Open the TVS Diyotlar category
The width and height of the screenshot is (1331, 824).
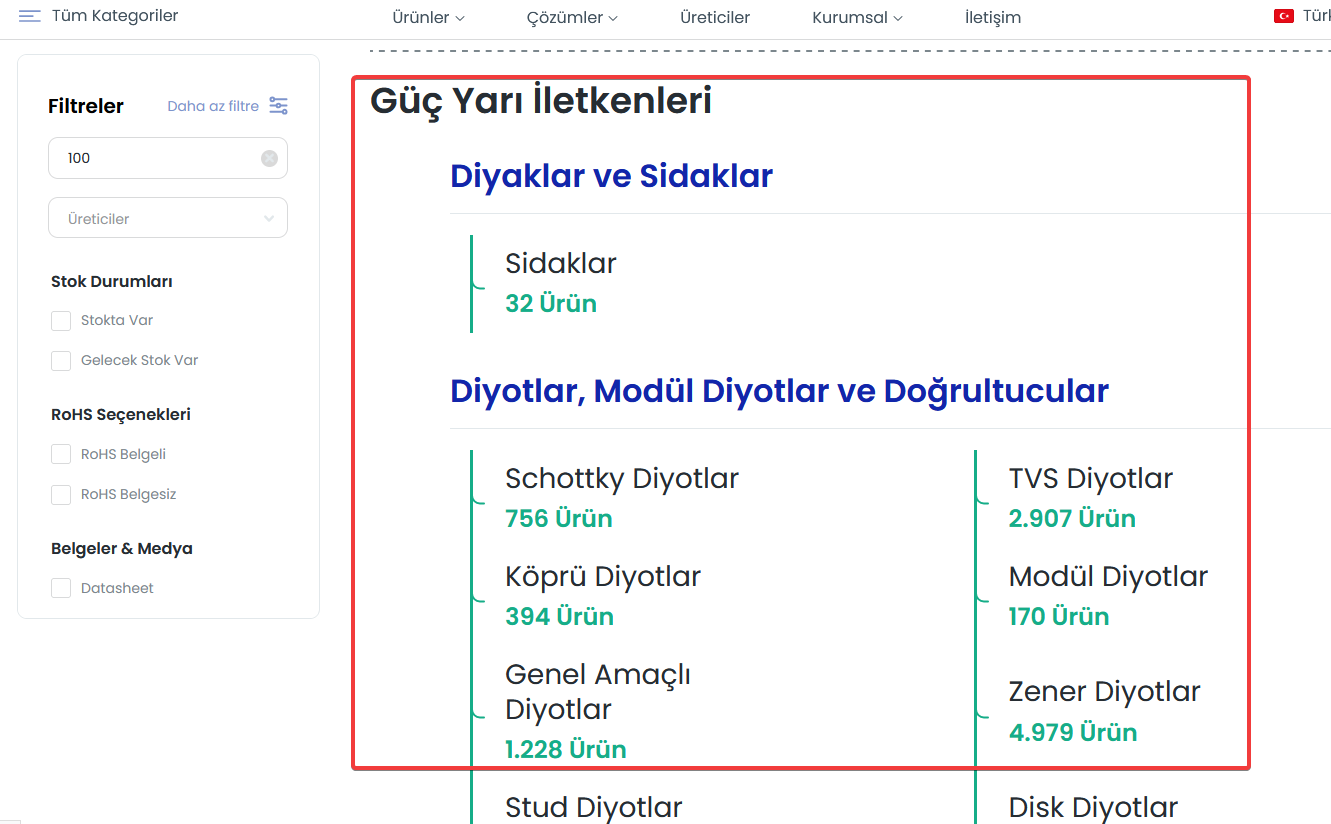point(1090,479)
